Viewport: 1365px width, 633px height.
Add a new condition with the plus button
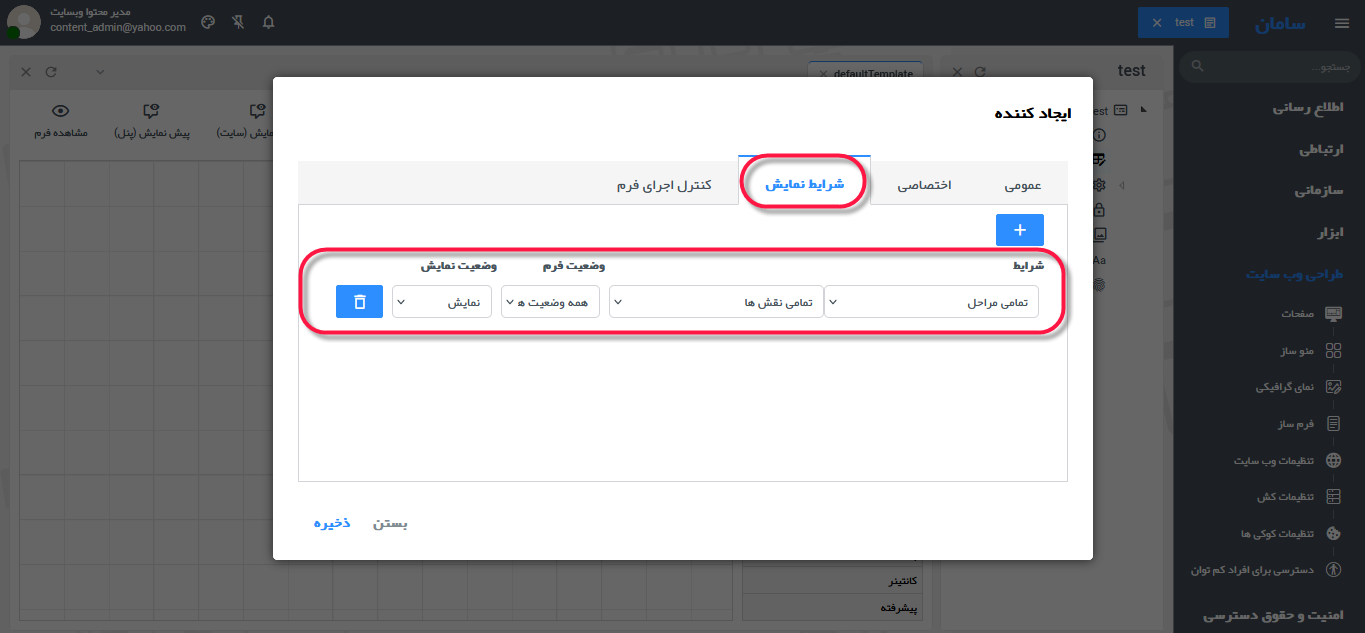click(x=1020, y=230)
